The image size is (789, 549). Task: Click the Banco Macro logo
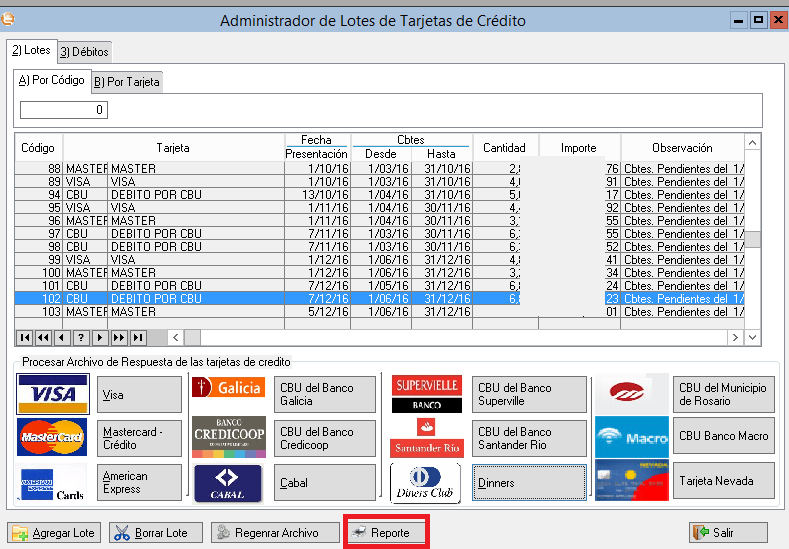click(631, 438)
